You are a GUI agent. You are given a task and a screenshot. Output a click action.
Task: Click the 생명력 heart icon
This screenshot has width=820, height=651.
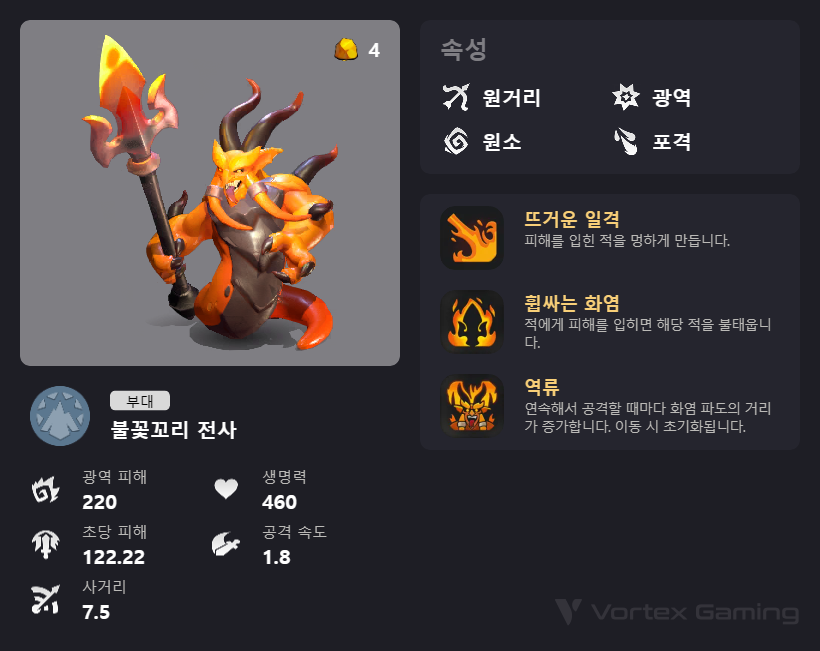tap(226, 489)
